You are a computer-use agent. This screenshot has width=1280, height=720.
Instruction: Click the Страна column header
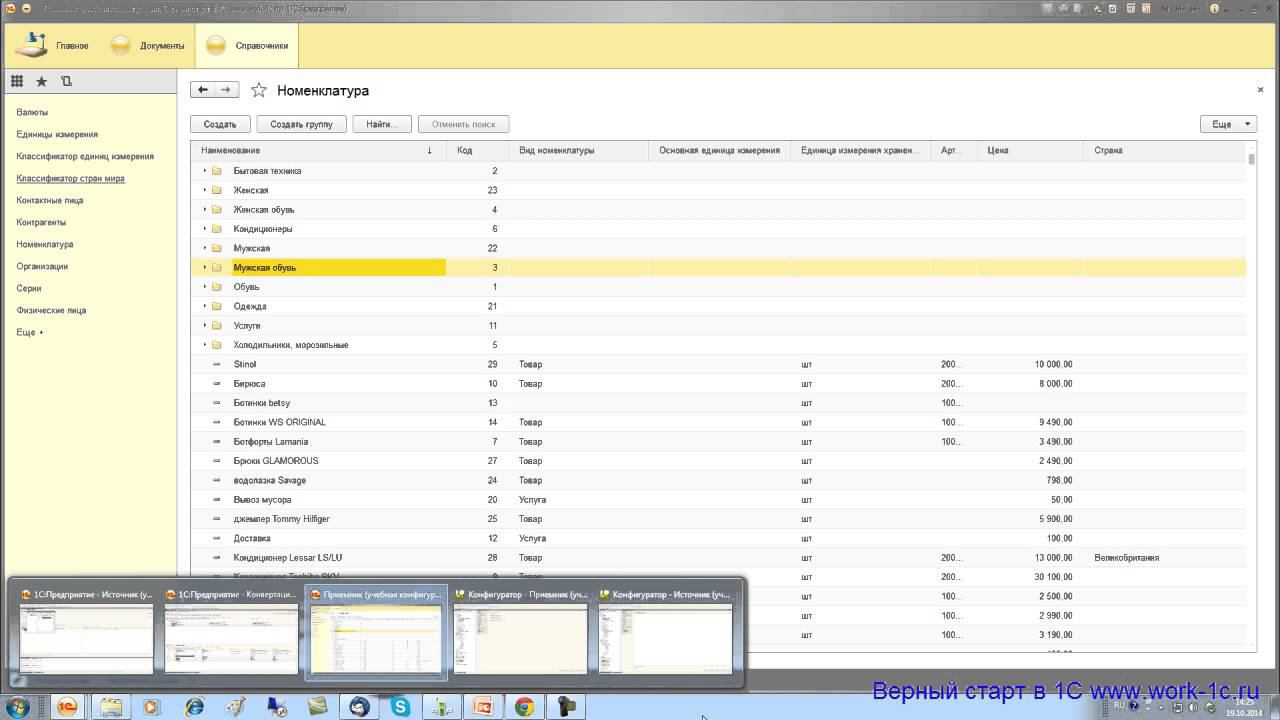coord(1165,151)
